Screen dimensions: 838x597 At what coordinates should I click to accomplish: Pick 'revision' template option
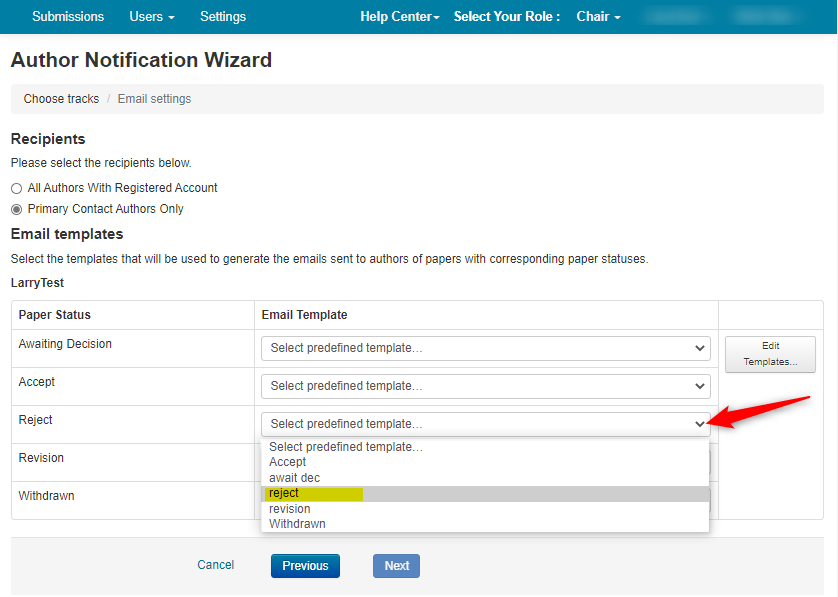tap(289, 509)
